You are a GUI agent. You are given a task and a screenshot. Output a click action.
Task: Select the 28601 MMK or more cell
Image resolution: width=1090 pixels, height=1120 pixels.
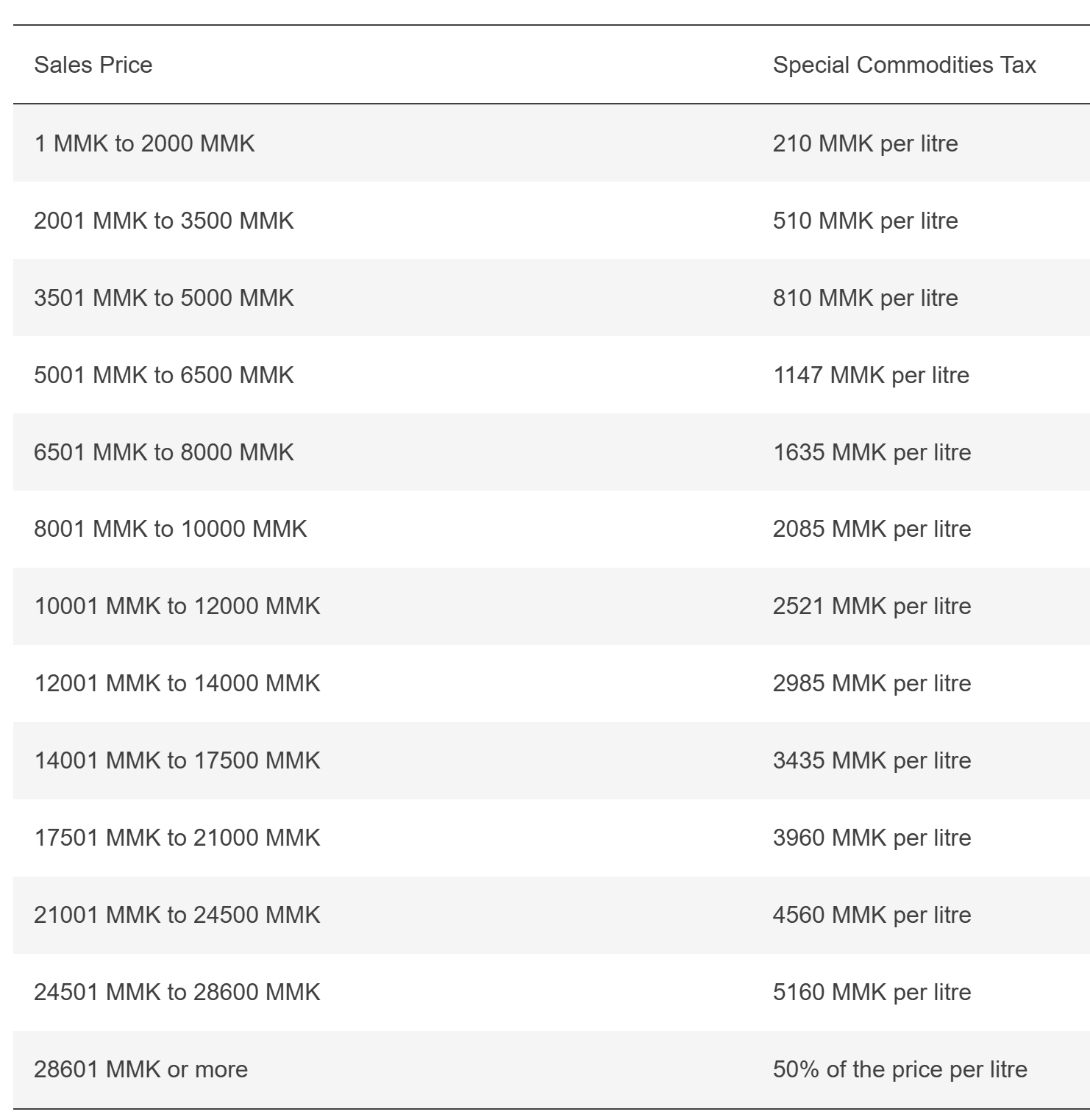click(140, 1069)
